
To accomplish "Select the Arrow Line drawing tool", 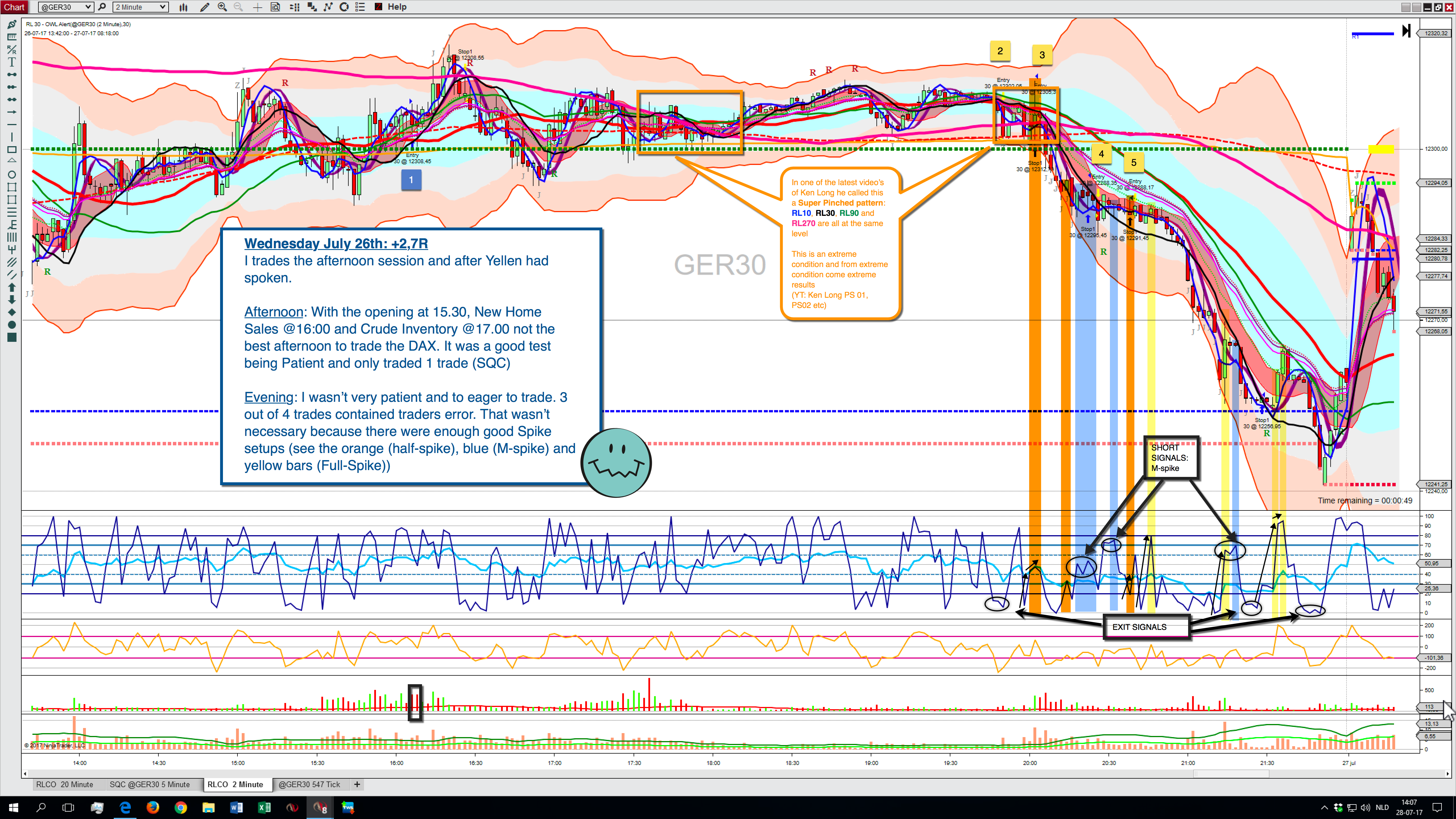I will (12, 112).
